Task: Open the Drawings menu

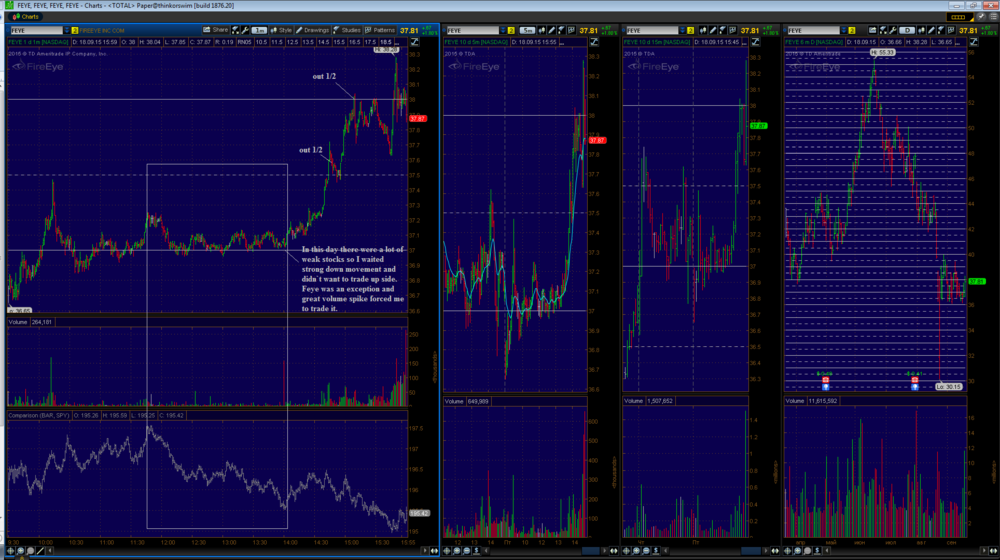Action: point(312,30)
